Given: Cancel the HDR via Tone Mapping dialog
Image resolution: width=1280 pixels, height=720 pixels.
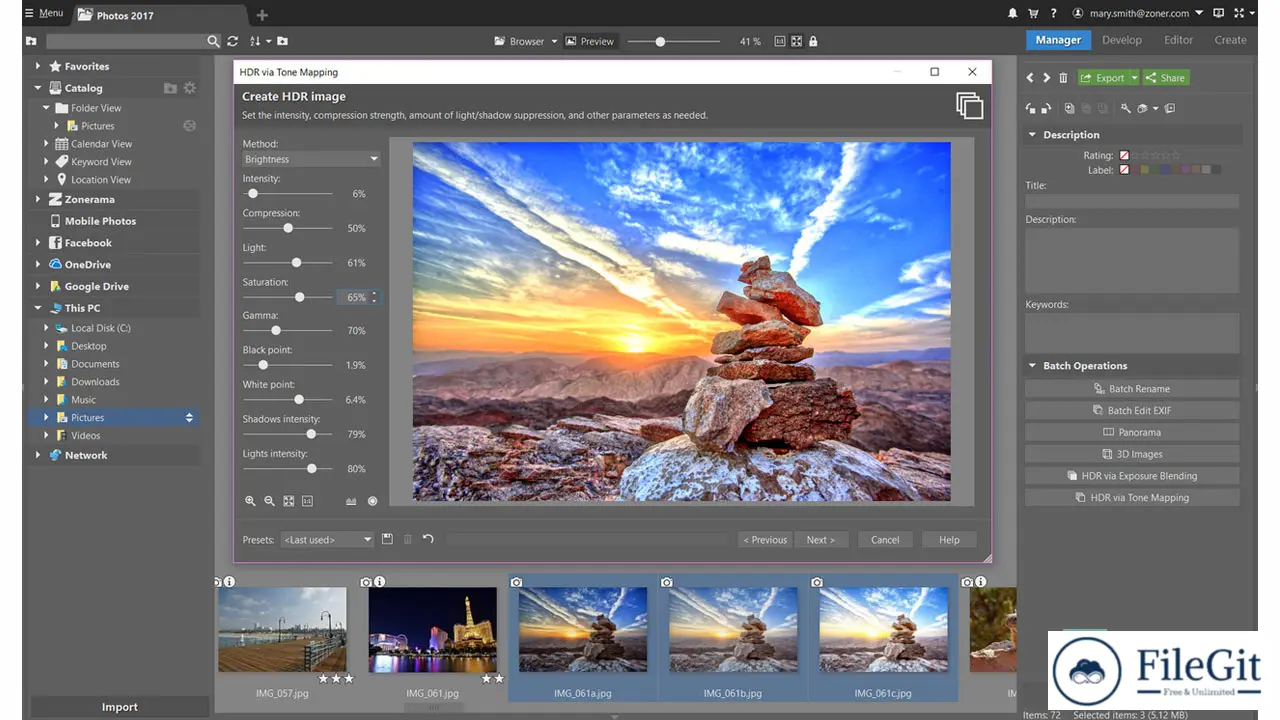Looking at the screenshot, I should 885,540.
